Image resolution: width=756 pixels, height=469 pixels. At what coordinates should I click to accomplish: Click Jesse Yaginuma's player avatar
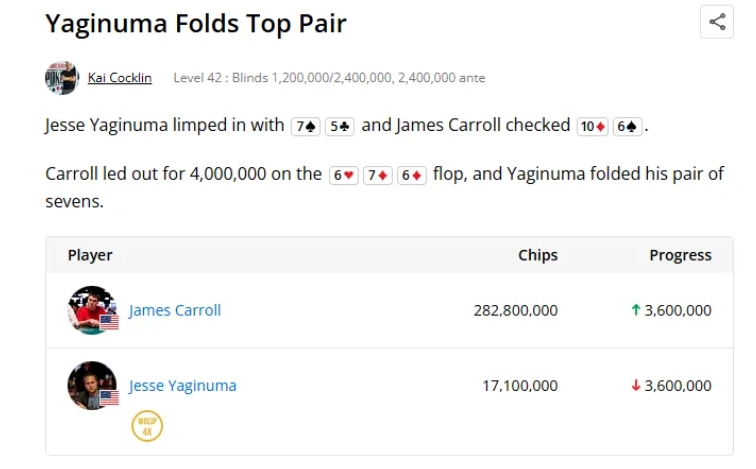point(91,385)
